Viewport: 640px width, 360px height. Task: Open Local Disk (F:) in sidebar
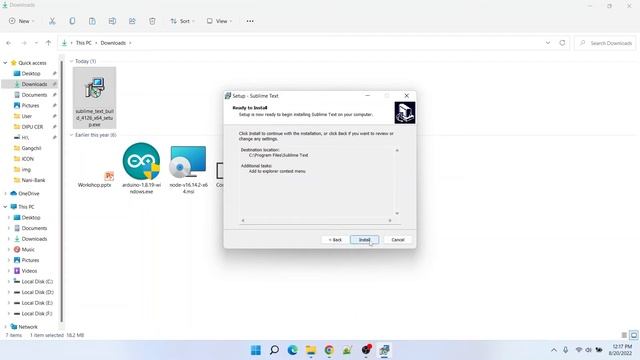(x=37, y=313)
